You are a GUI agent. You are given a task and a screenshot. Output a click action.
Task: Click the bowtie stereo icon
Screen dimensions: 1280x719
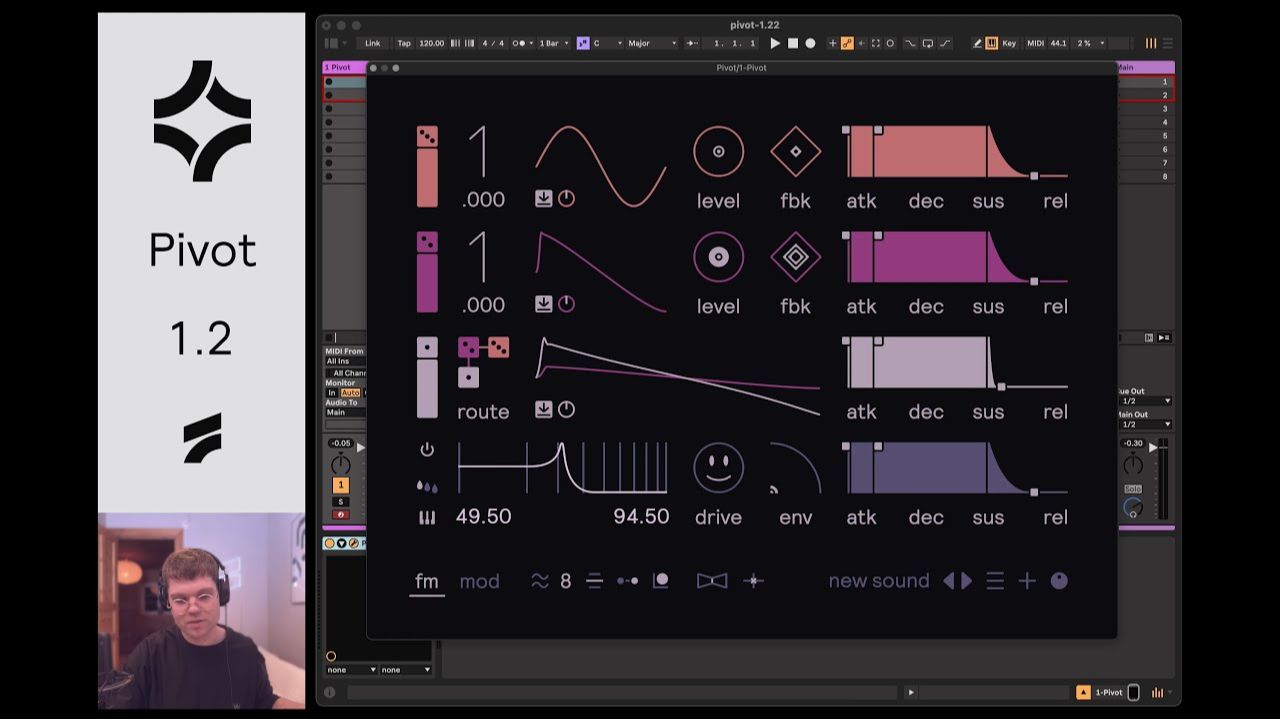coord(712,581)
